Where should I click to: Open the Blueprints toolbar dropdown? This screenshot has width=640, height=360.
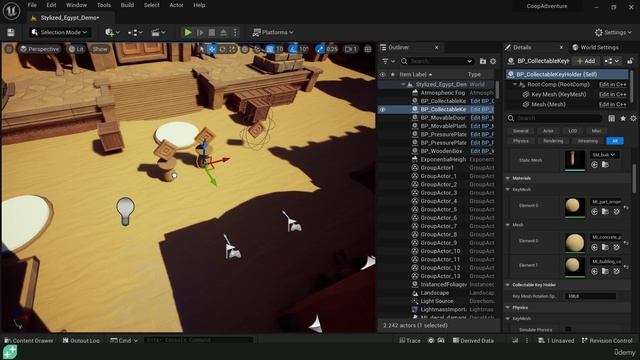pos(135,32)
